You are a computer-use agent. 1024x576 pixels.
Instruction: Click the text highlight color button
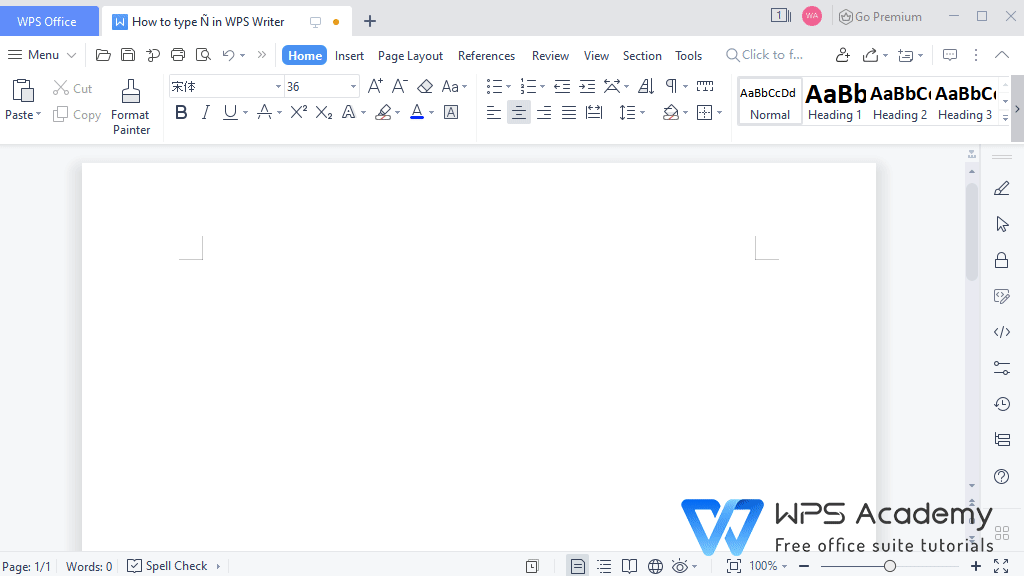383,112
